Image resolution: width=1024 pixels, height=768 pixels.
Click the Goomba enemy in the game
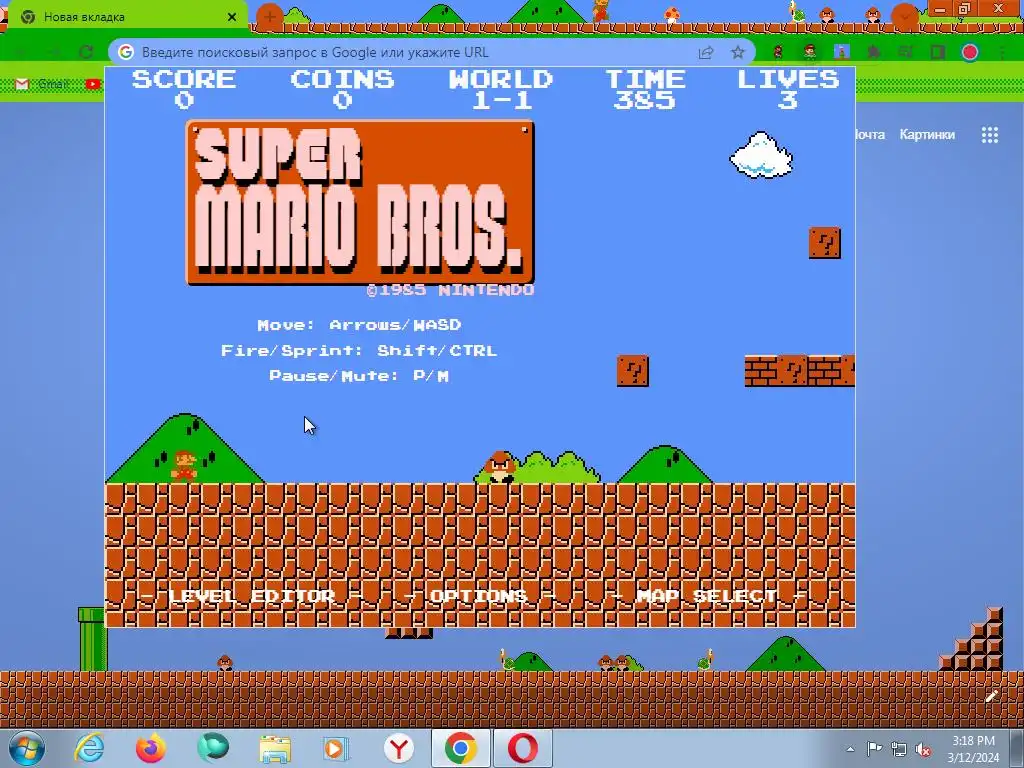[500, 467]
